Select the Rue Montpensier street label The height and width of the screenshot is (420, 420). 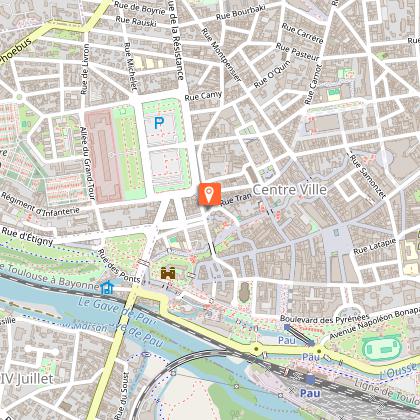[x=221, y=55]
